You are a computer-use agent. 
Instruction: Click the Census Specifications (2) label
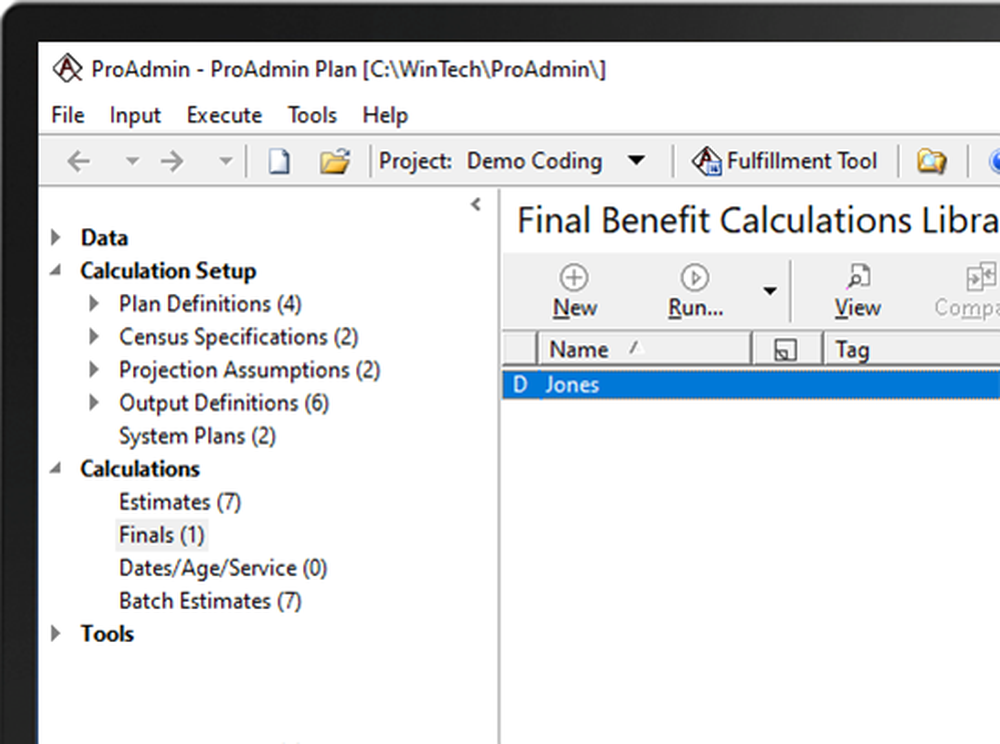coord(239,337)
